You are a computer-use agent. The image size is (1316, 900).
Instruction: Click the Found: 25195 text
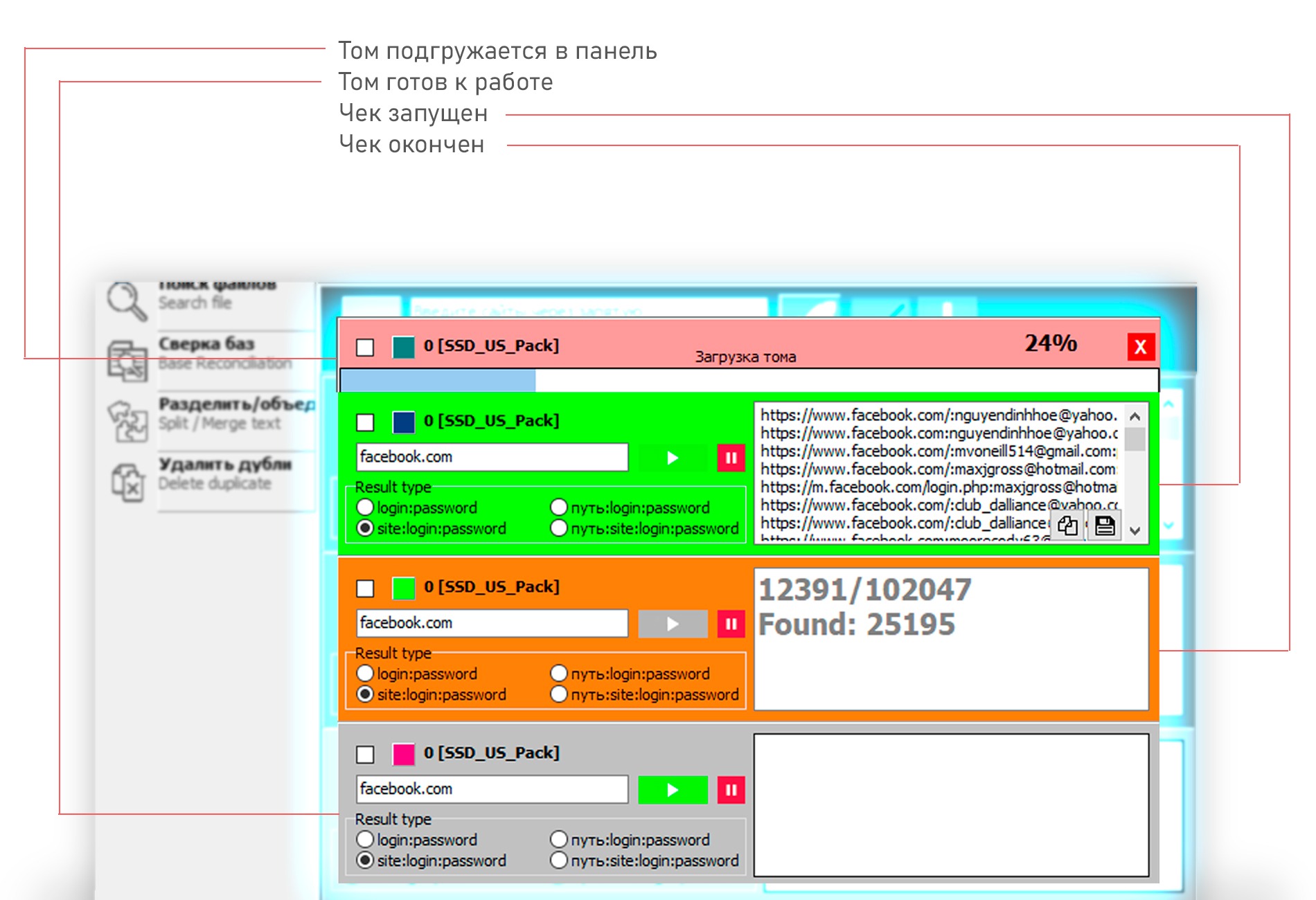click(x=857, y=624)
